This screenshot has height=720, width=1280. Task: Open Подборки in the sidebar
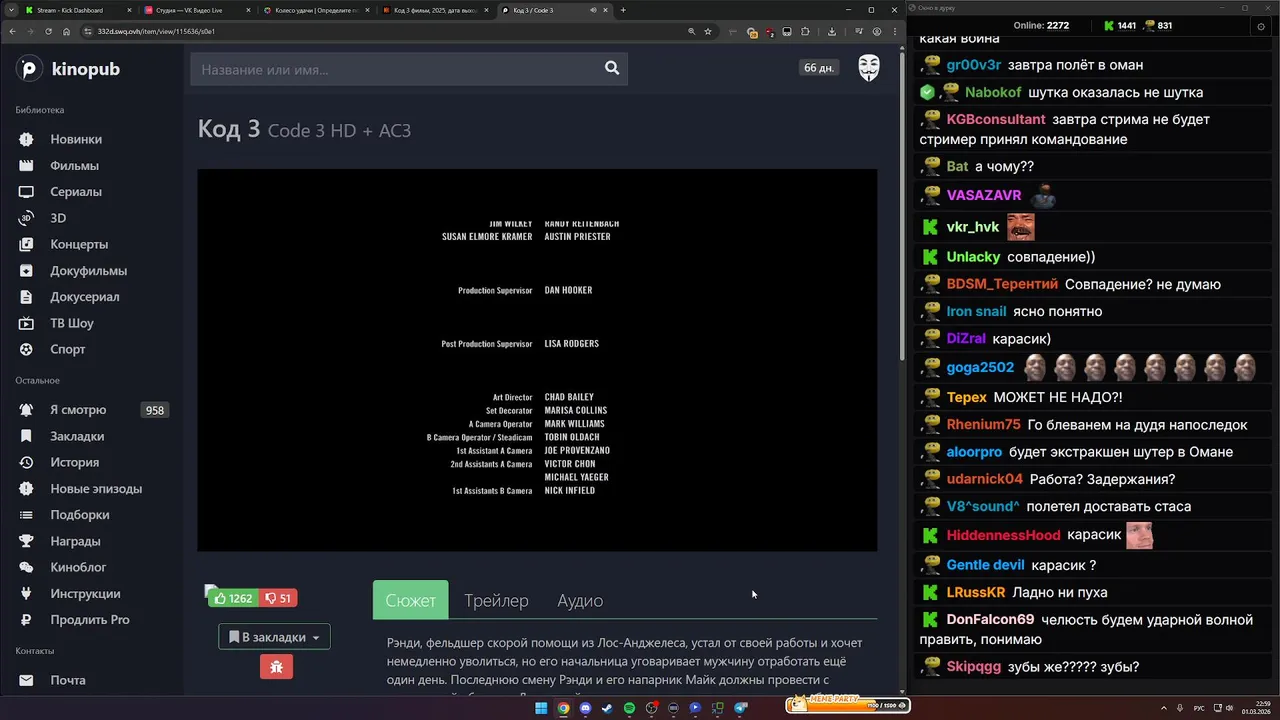[80, 515]
